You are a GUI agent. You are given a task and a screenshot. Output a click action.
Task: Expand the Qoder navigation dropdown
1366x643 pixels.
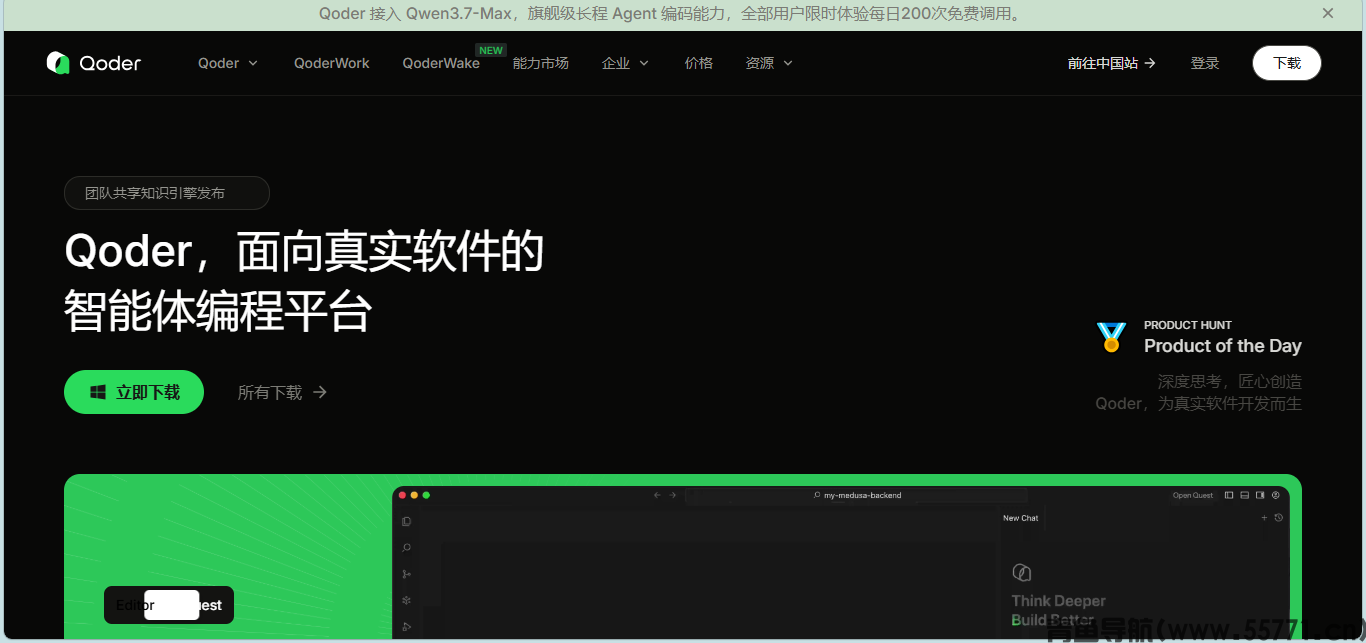click(x=228, y=63)
